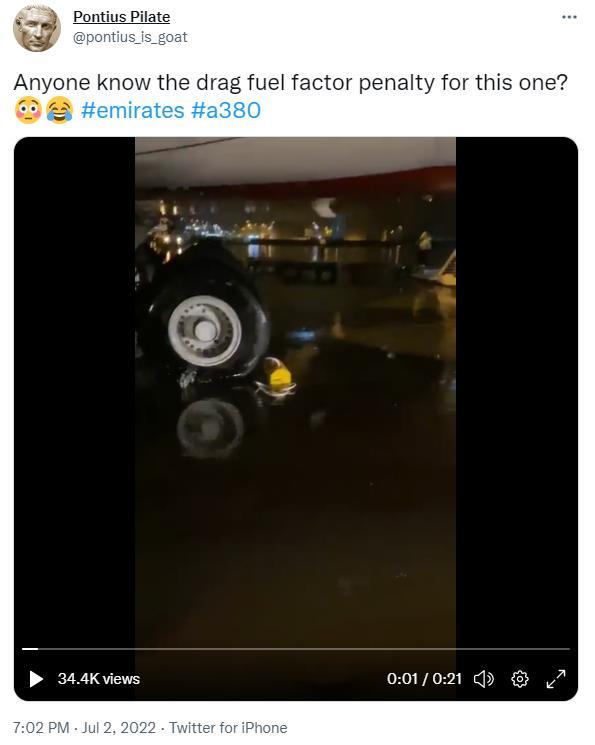Image resolution: width=595 pixels, height=745 pixels.
Task: Open video settings gear icon
Action: tap(520, 678)
